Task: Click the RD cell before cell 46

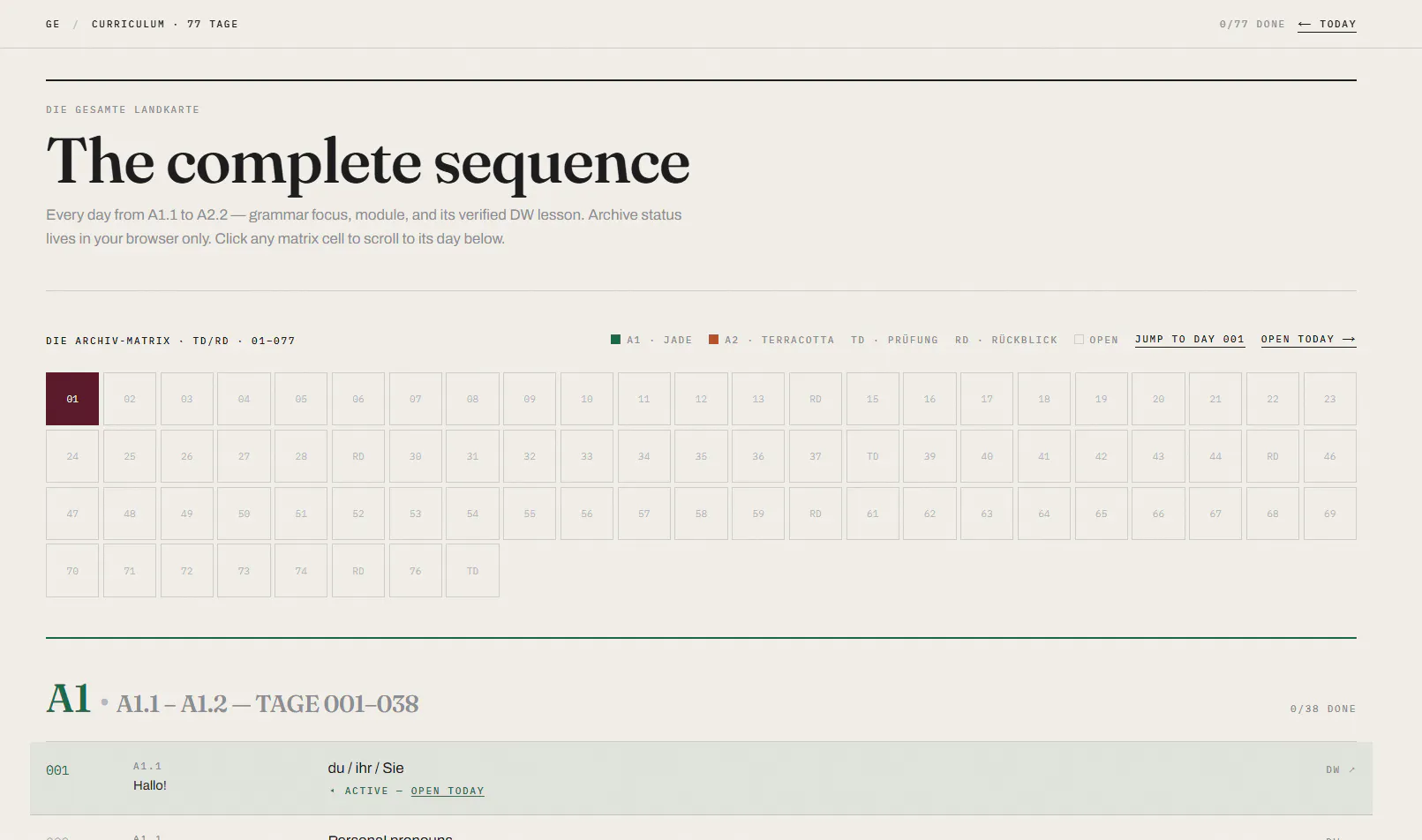Action: coord(1273,456)
